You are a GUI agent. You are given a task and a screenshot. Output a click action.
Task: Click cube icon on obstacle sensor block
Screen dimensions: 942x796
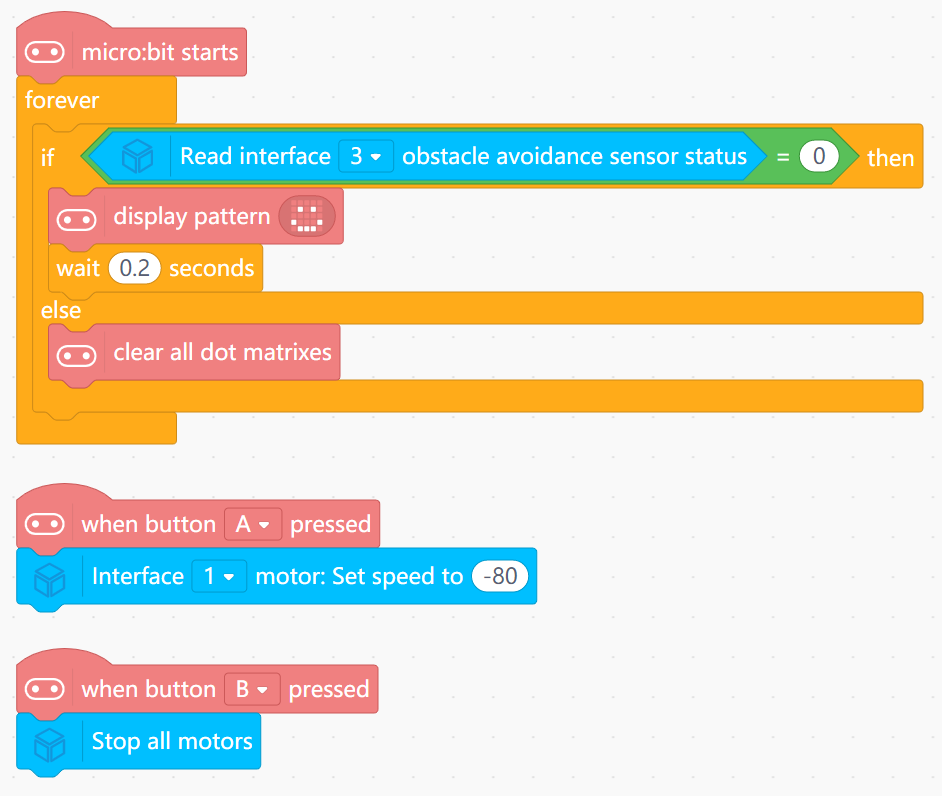[x=137, y=157]
